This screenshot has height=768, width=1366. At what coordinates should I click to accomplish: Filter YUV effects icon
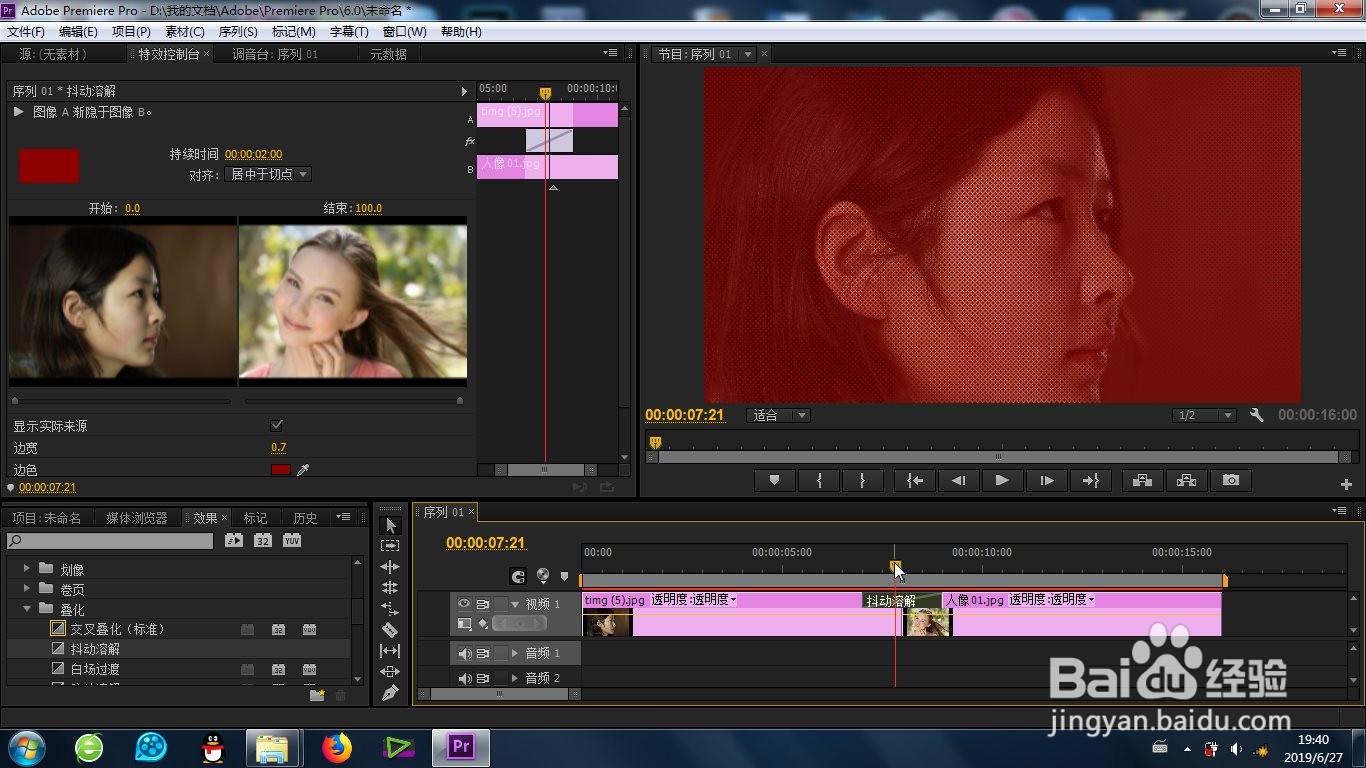292,540
